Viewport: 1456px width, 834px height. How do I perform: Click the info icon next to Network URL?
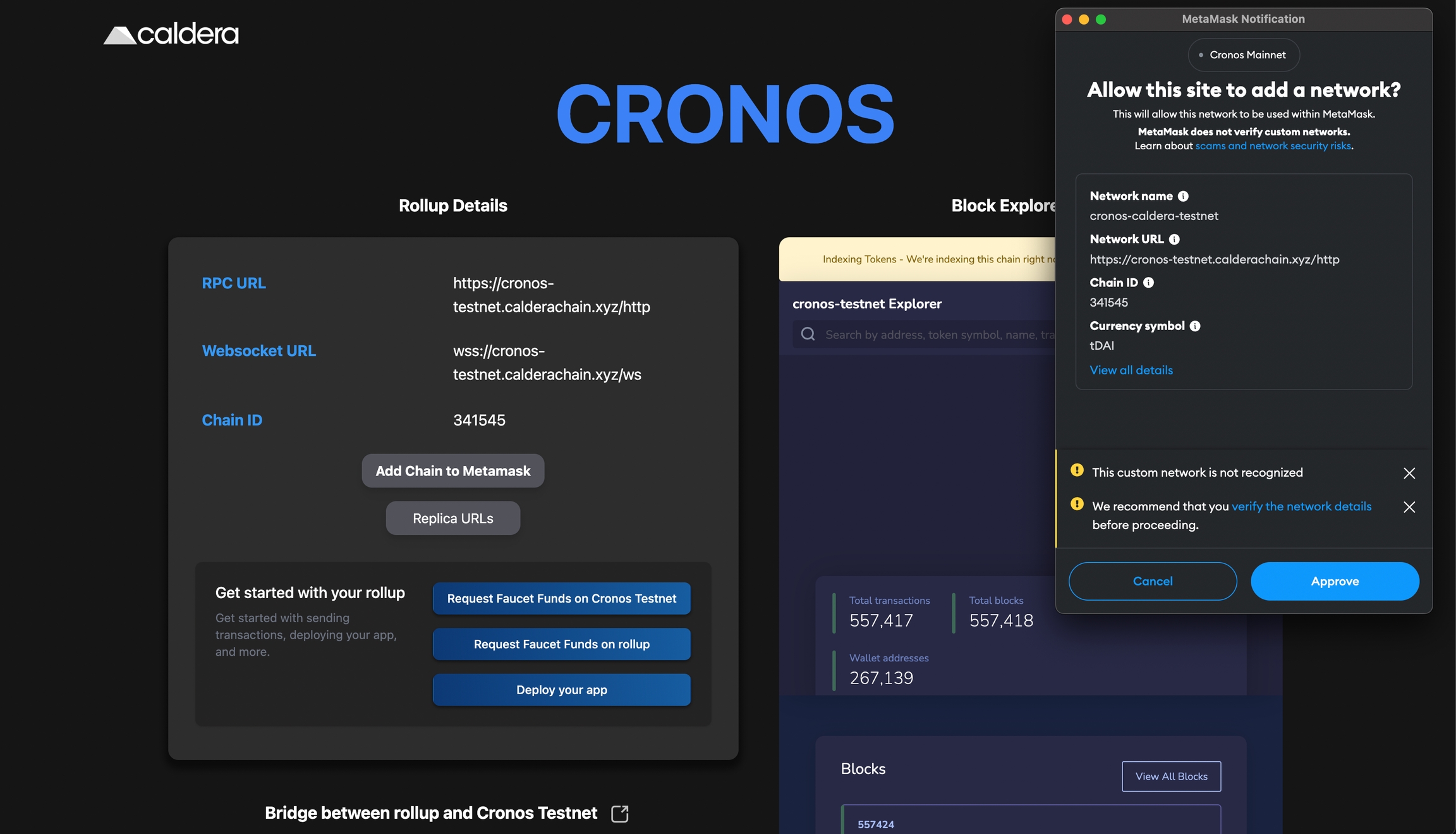1175,239
